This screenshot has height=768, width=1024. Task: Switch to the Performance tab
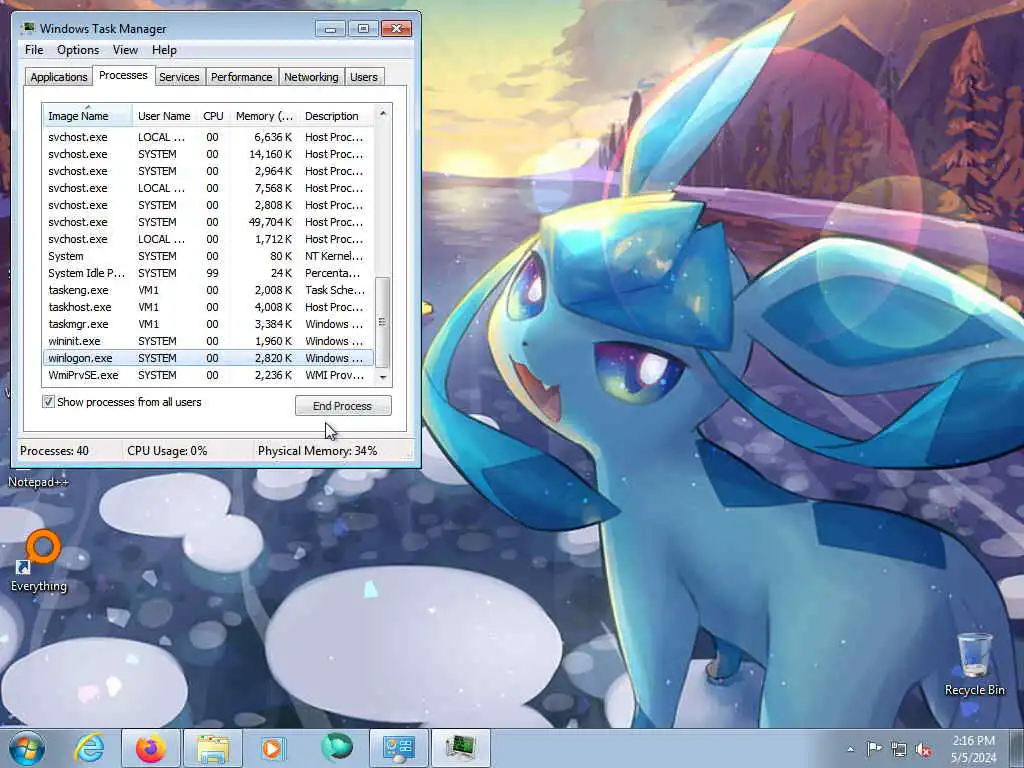(x=241, y=76)
